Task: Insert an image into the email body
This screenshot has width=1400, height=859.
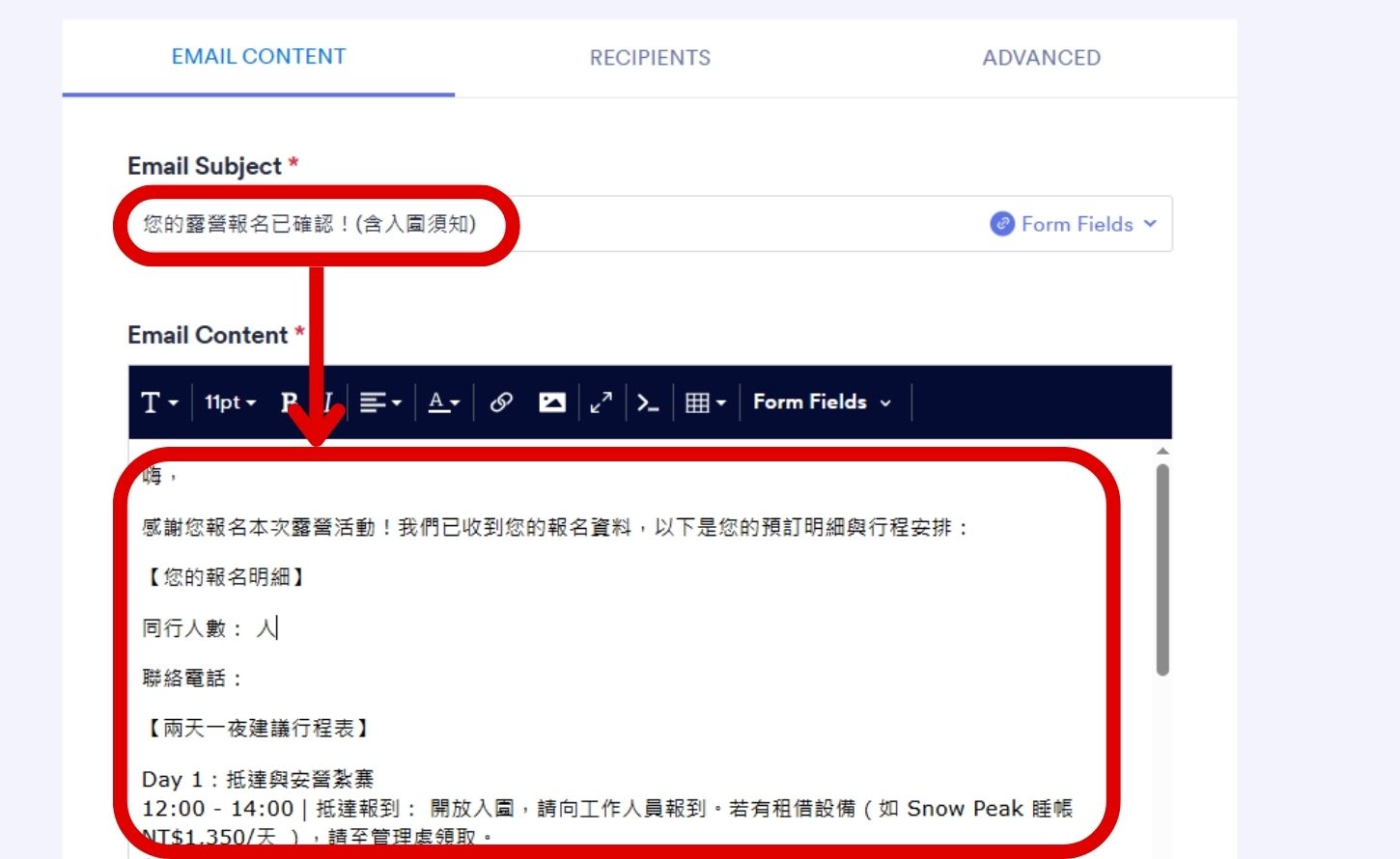Action: click(551, 402)
